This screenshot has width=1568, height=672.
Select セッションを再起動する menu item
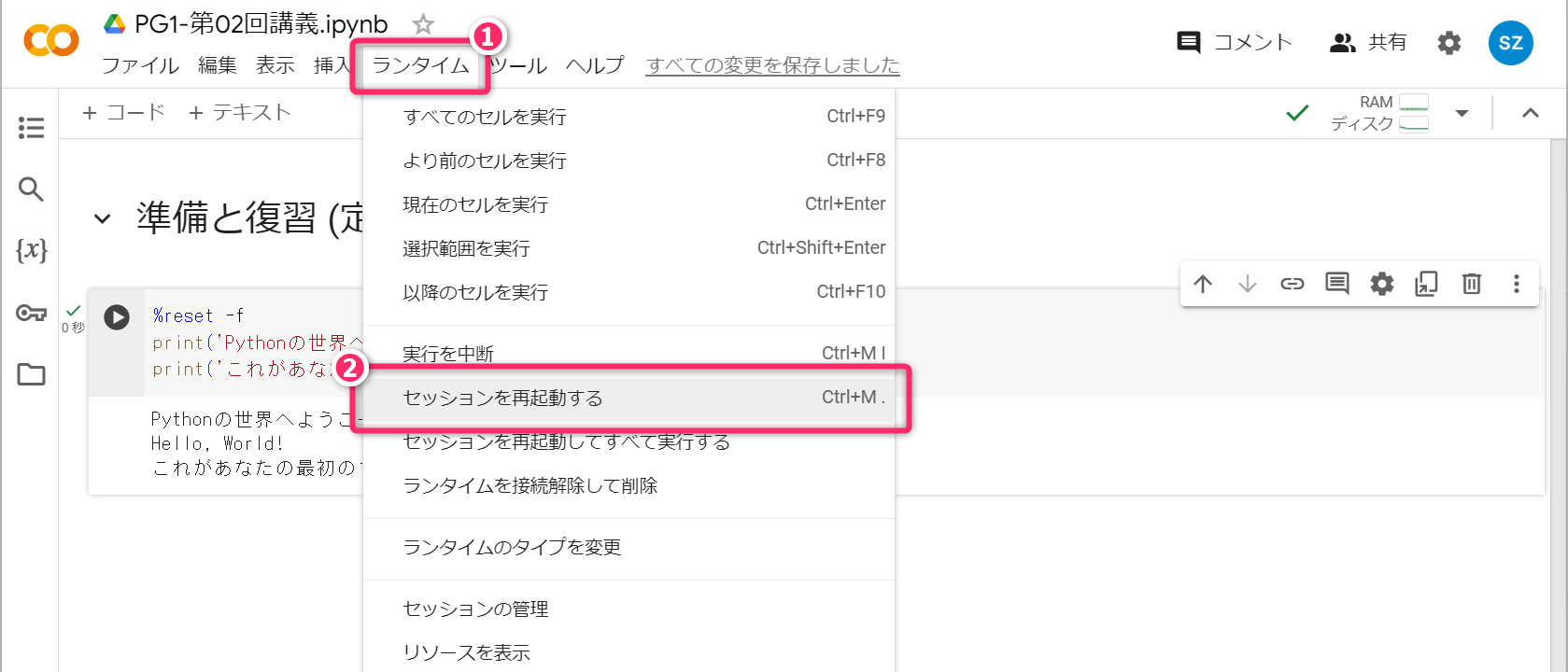502,399
